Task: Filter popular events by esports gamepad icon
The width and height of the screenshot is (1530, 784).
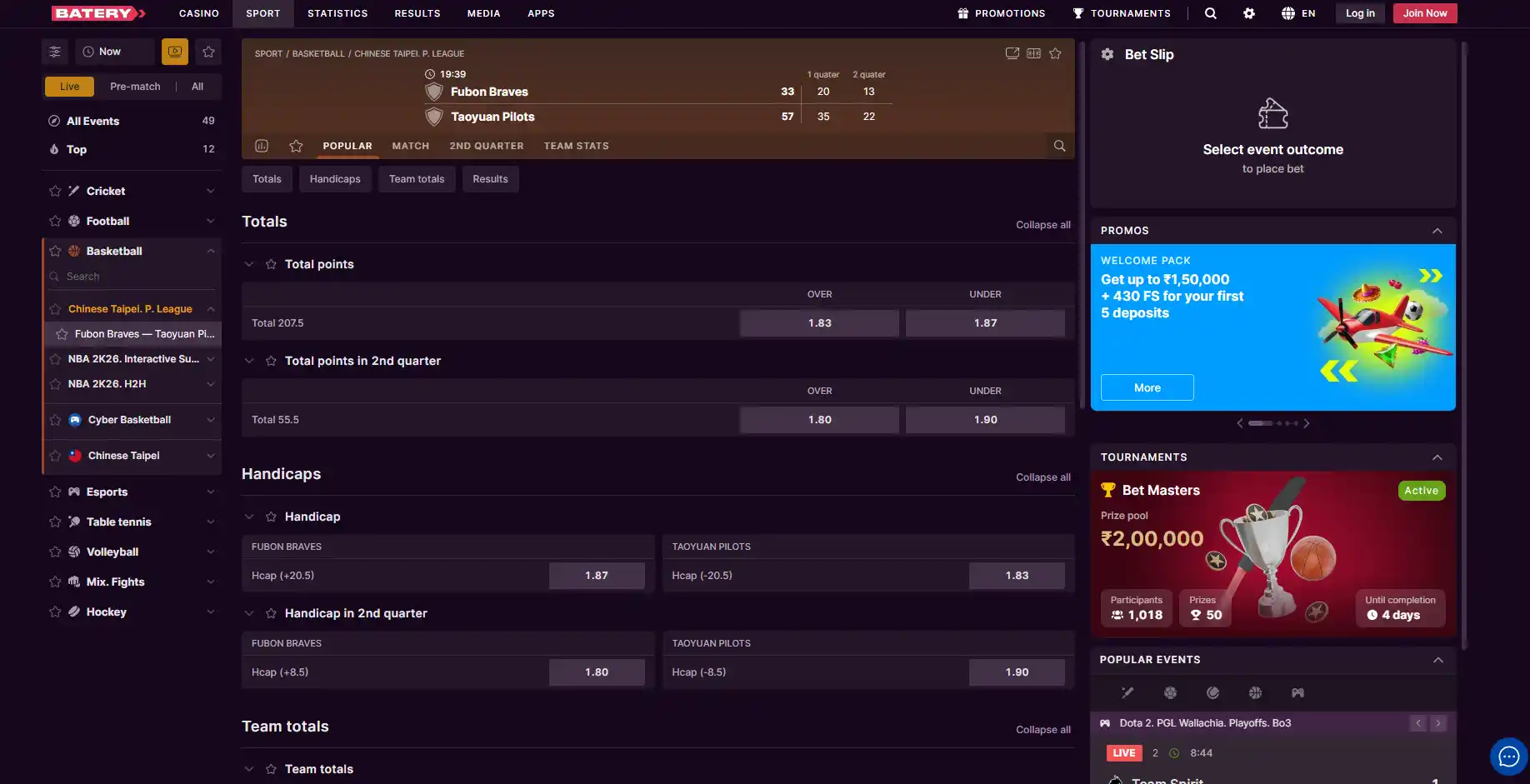Action: tap(1297, 693)
